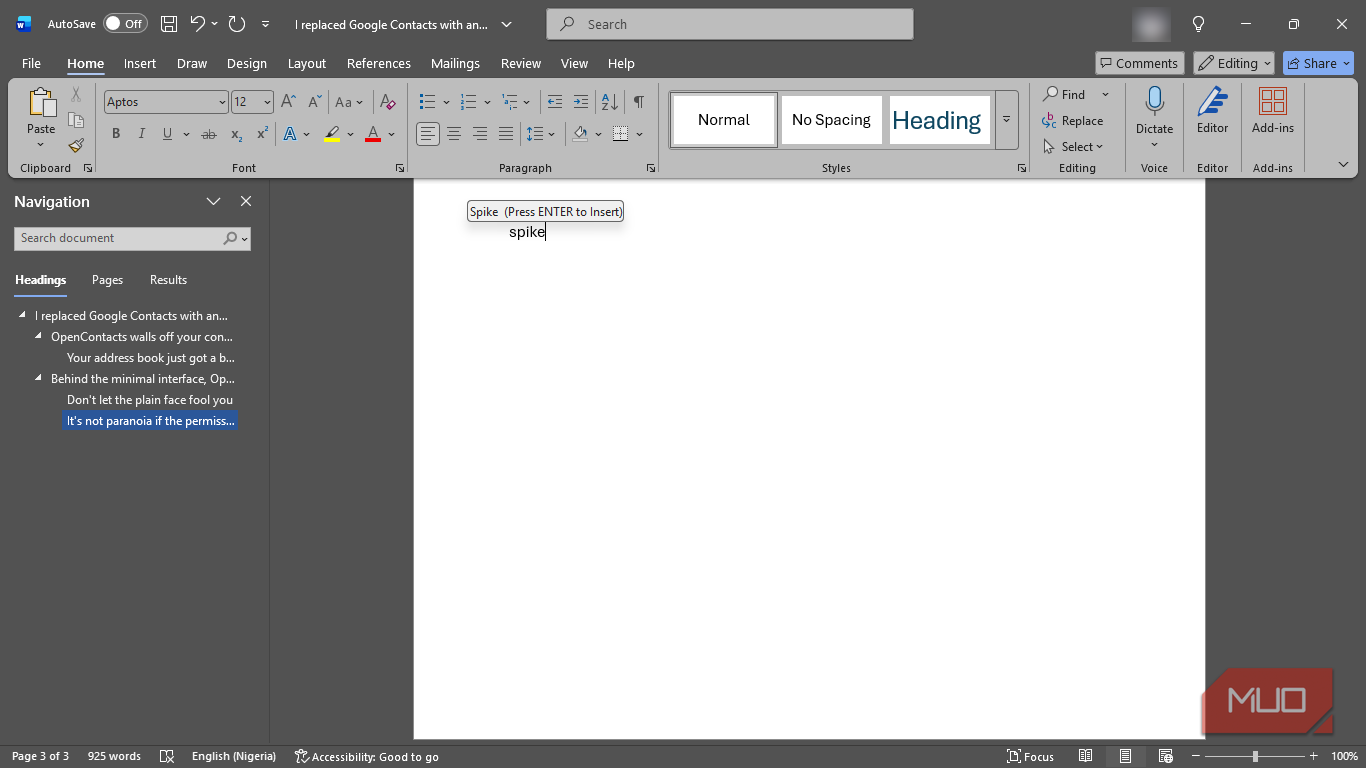
Task: Sort paragraph text A to Z
Action: (x=609, y=102)
